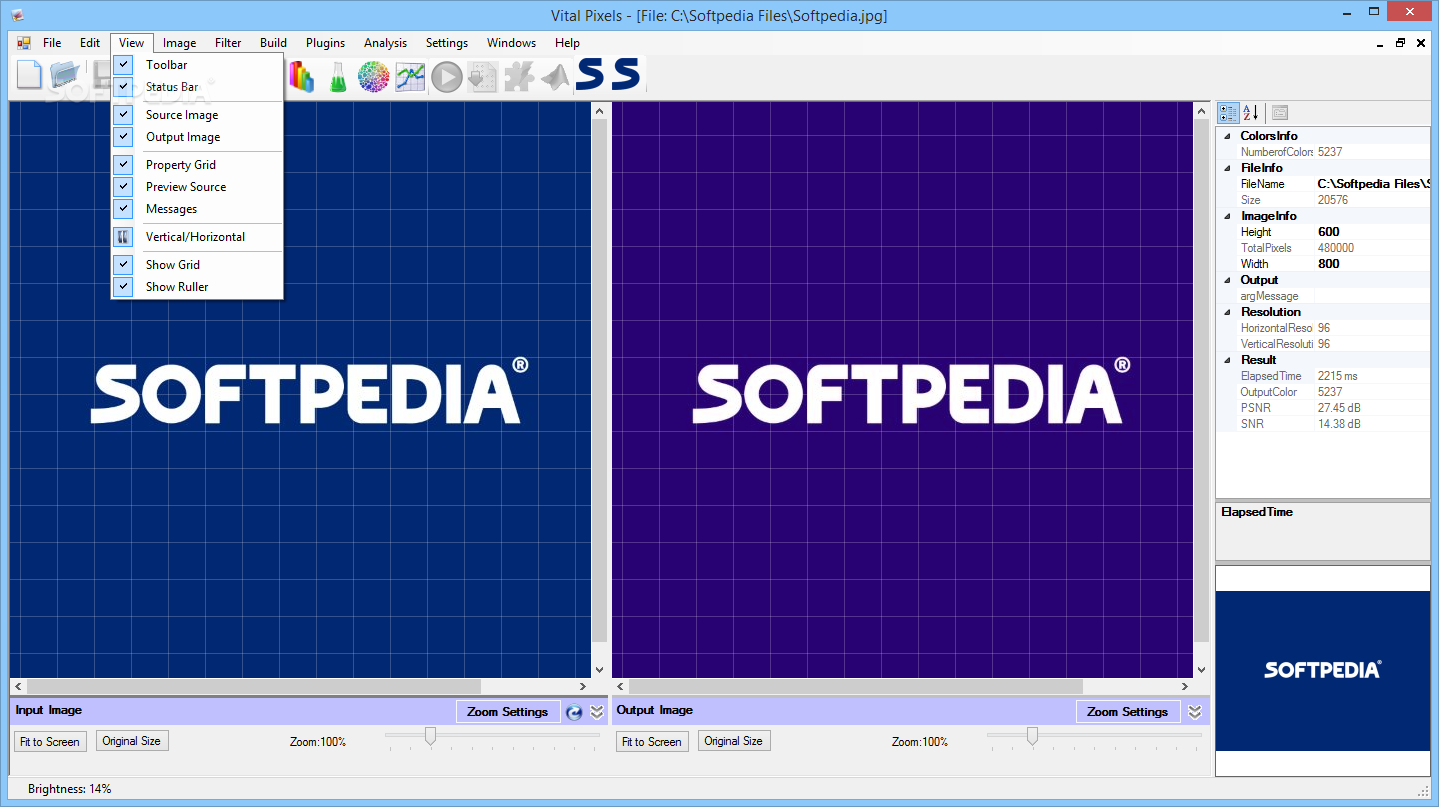Click the line graph analysis icon

tap(410, 77)
